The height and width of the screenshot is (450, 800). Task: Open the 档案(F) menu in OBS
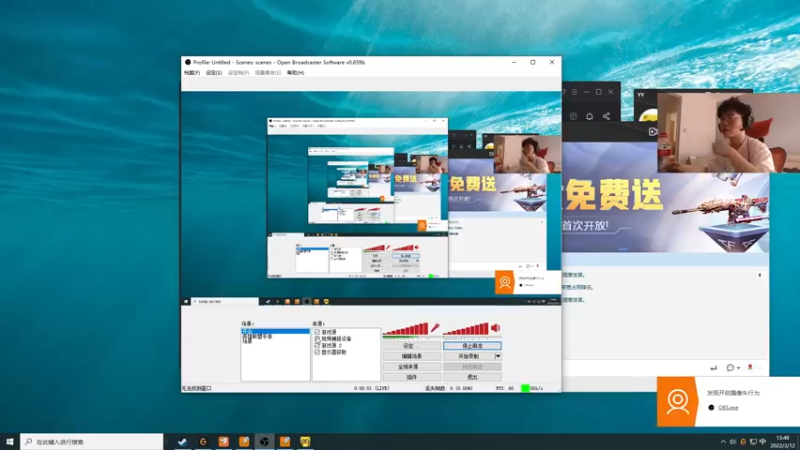pos(192,73)
